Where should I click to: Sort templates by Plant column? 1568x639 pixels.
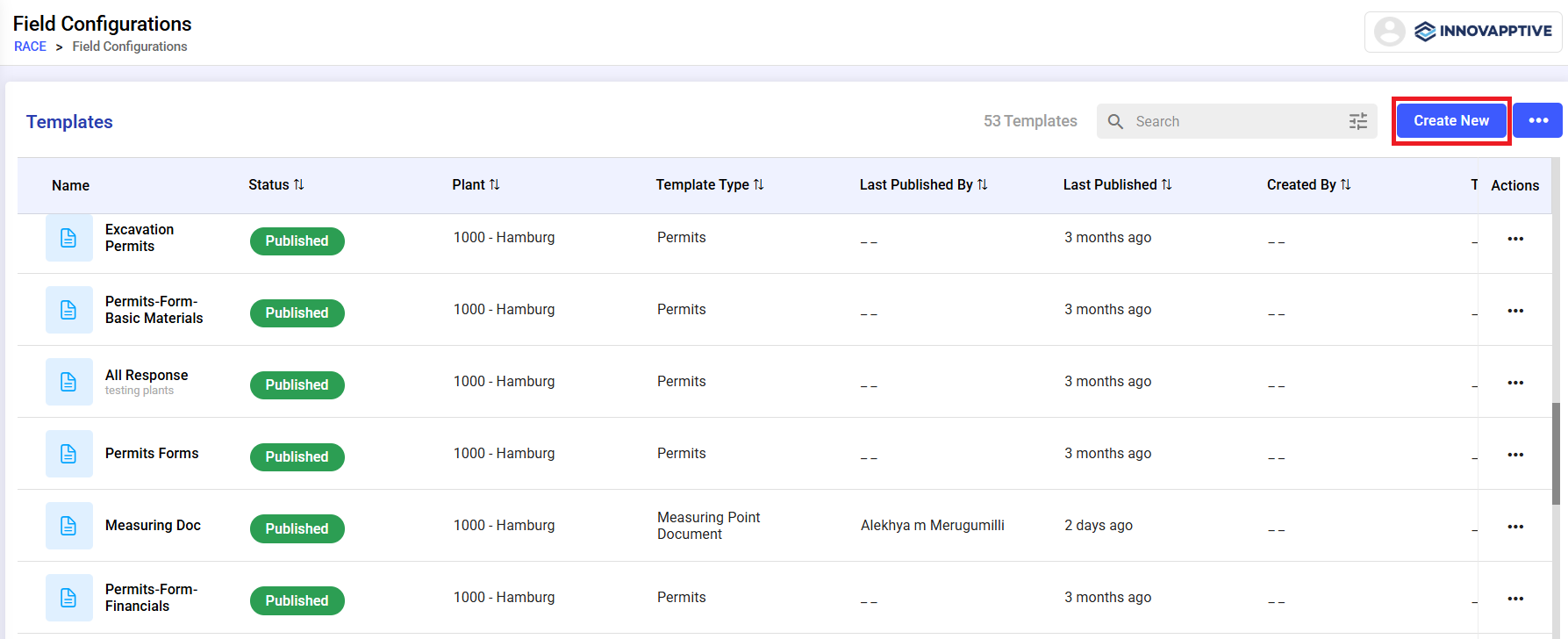(494, 184)
